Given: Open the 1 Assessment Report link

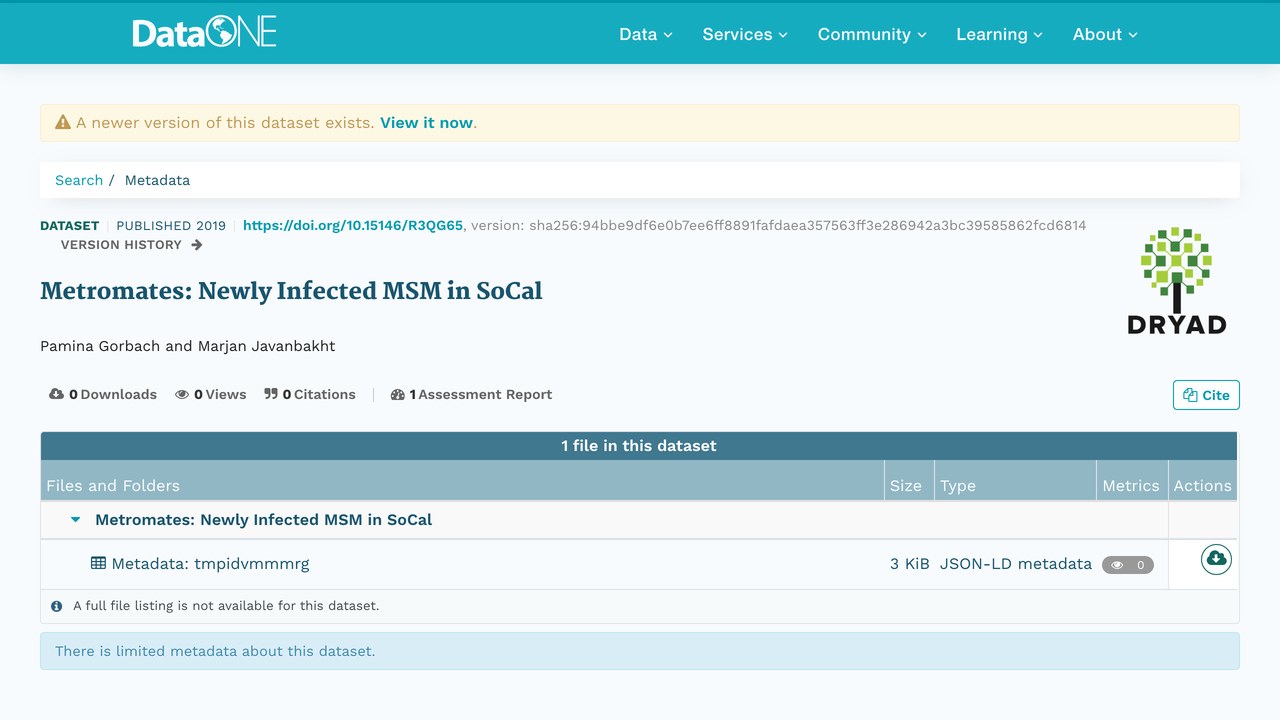Looking at the screenshot, I should [x=471, y=395].
